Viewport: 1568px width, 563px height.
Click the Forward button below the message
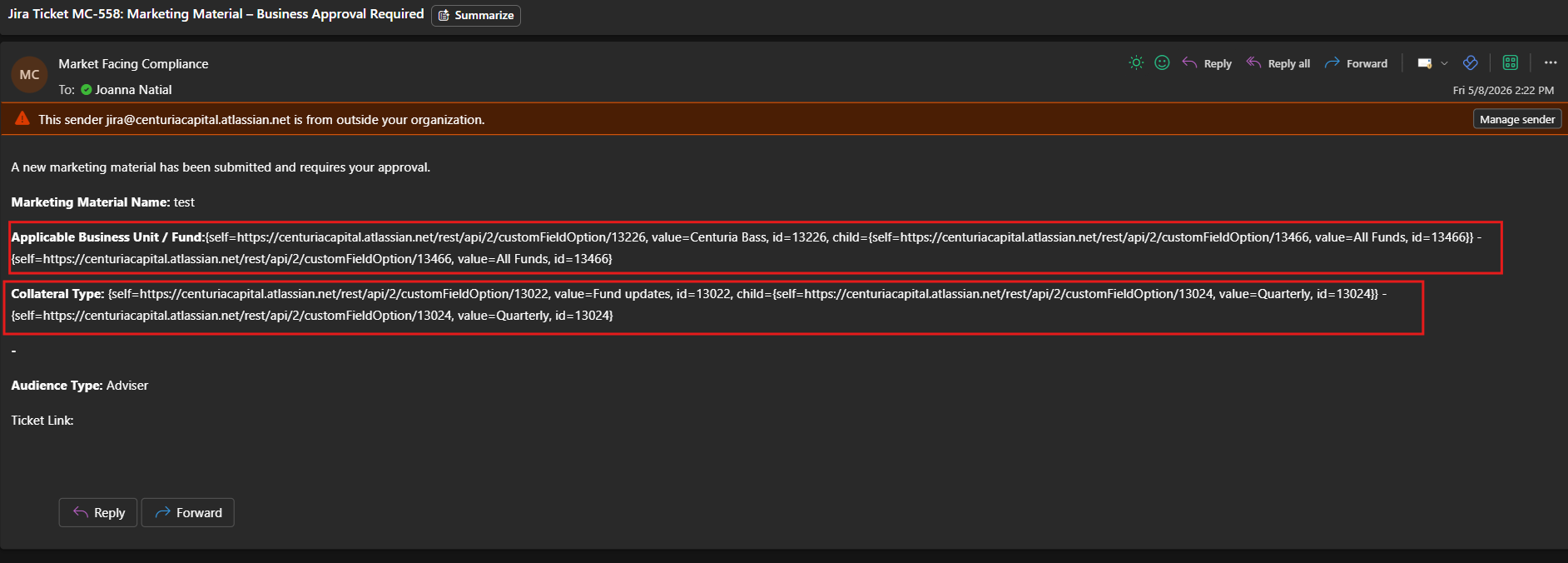(x=188, y=513)
